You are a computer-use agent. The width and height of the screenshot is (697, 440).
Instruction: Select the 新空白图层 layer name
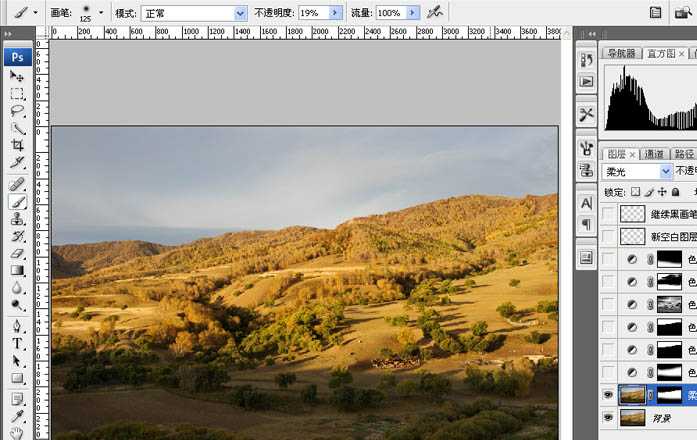673,237
